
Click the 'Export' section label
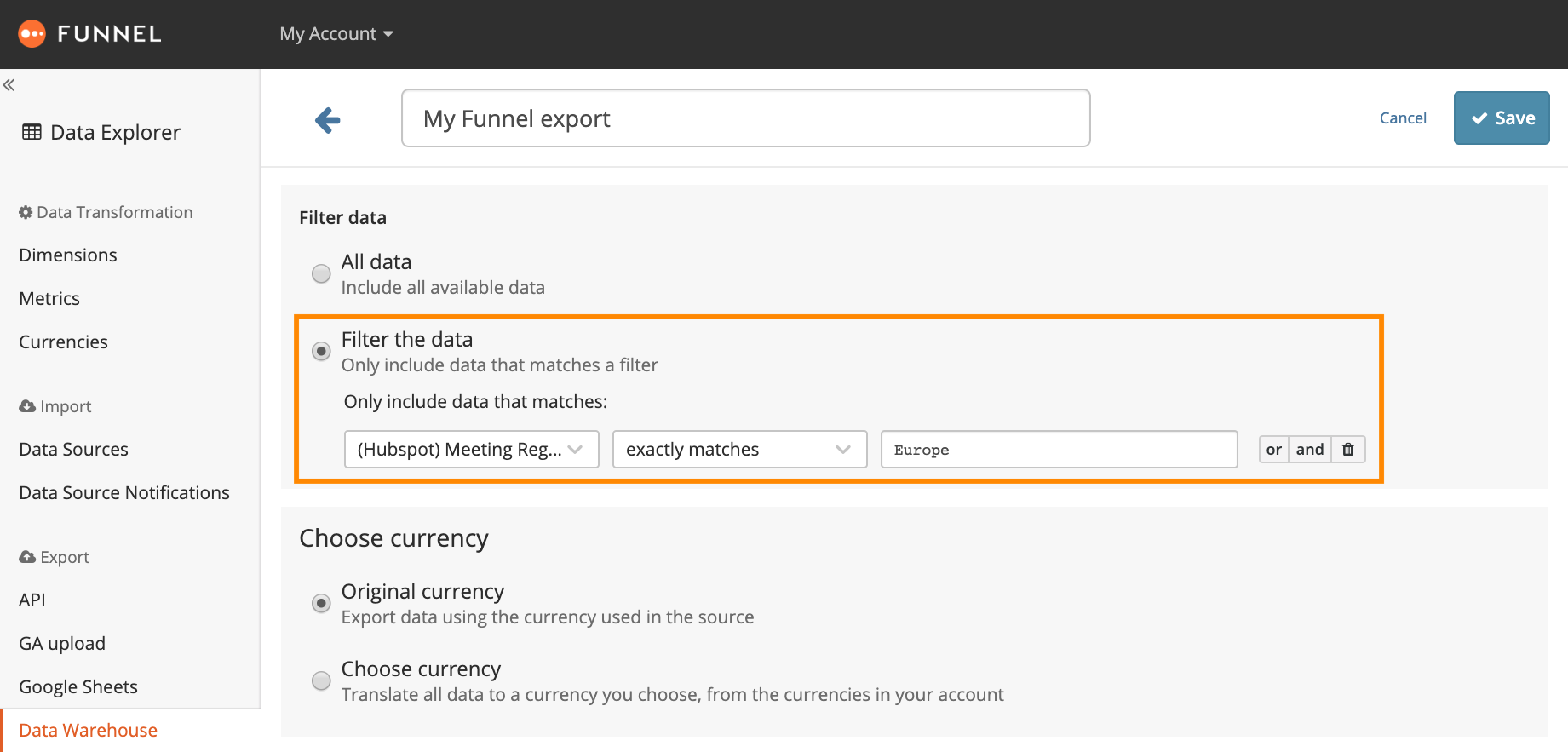coord(65,557)
